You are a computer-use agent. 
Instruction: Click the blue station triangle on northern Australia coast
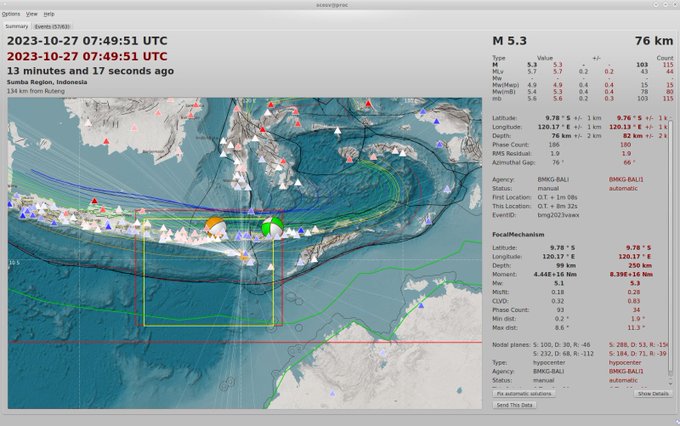coord(421,306)
